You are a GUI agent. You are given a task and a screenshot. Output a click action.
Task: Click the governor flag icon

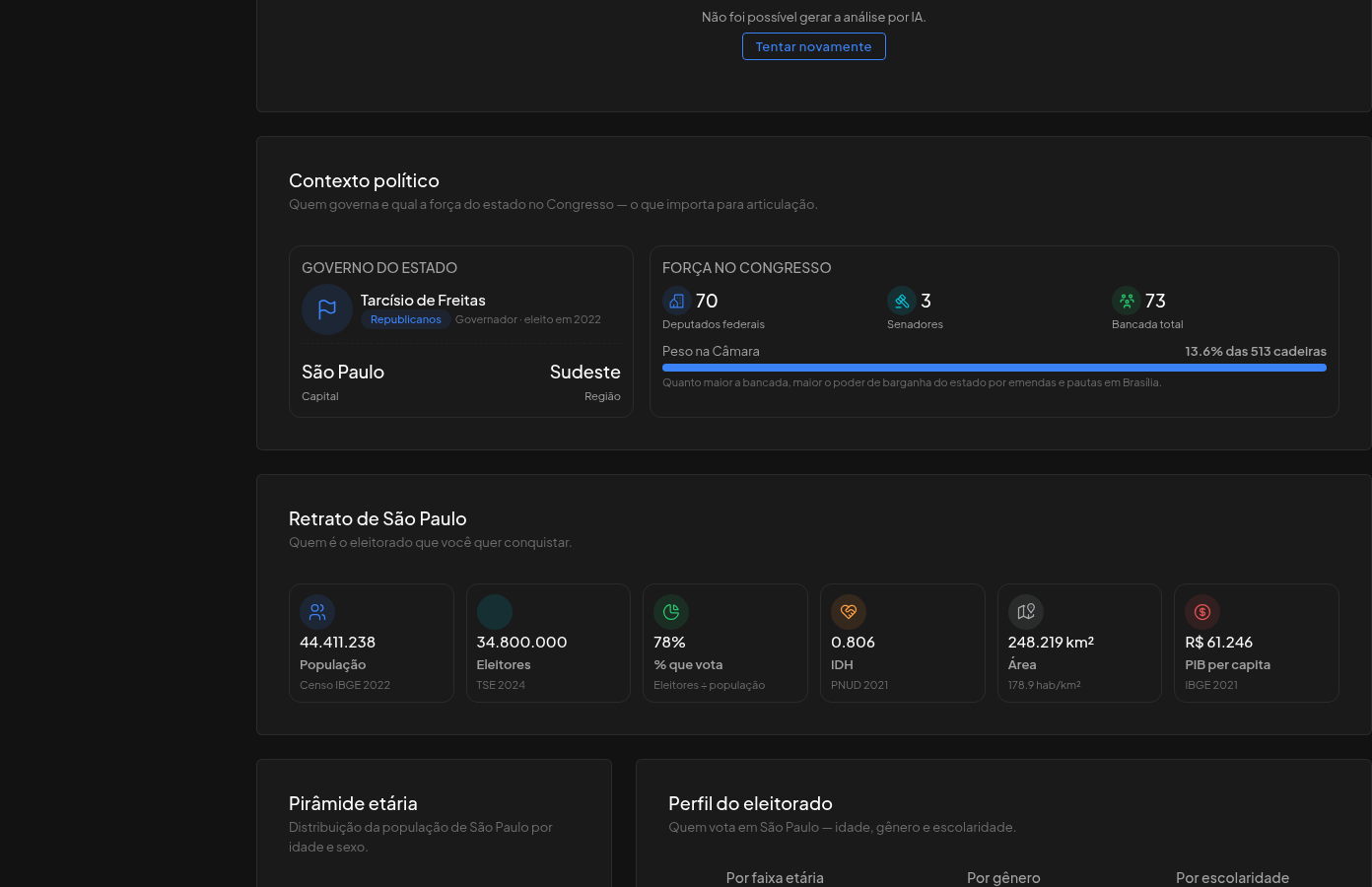pos(327,309)
